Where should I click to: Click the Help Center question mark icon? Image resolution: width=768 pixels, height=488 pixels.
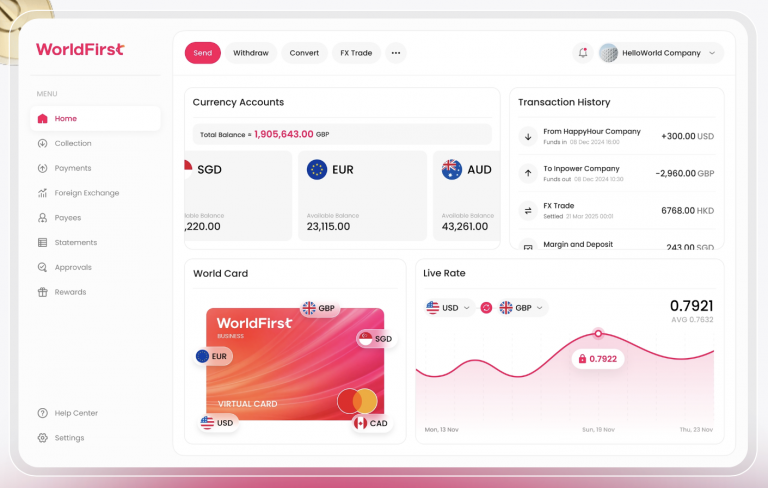43,413
